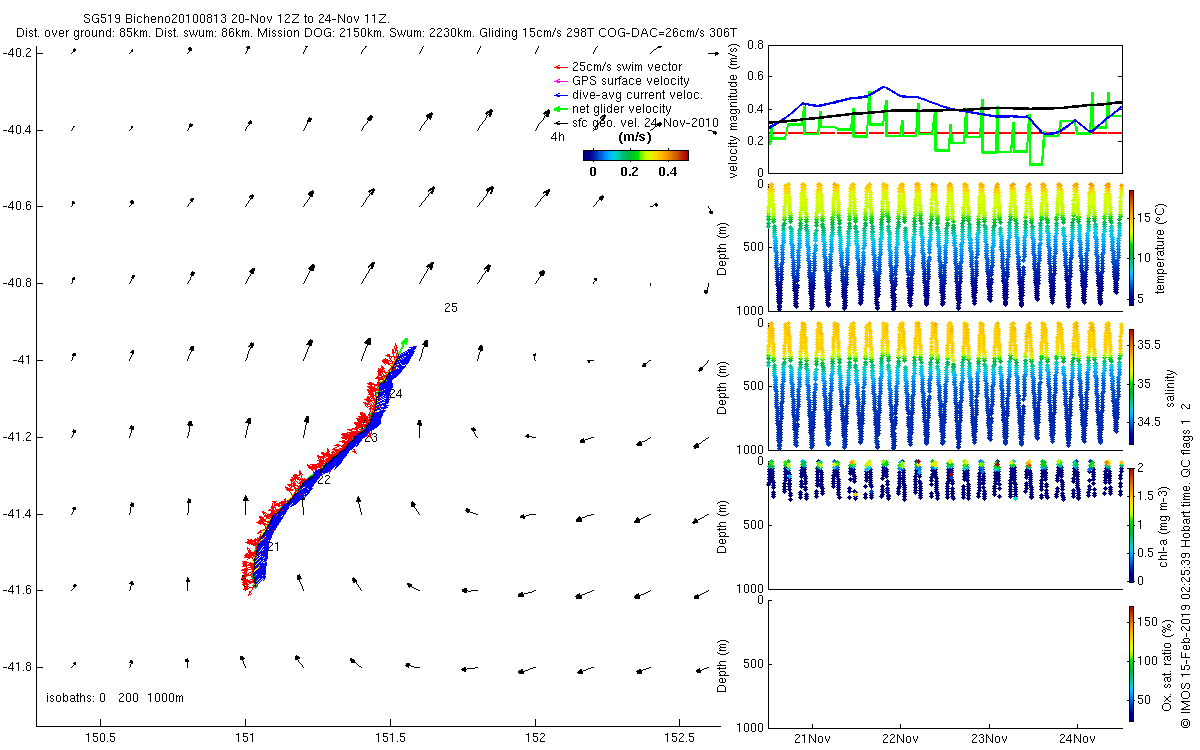Click the 'temperature (°C)' color bar label
Screen dimensions: 1200x750
(x=1162, y=247)
